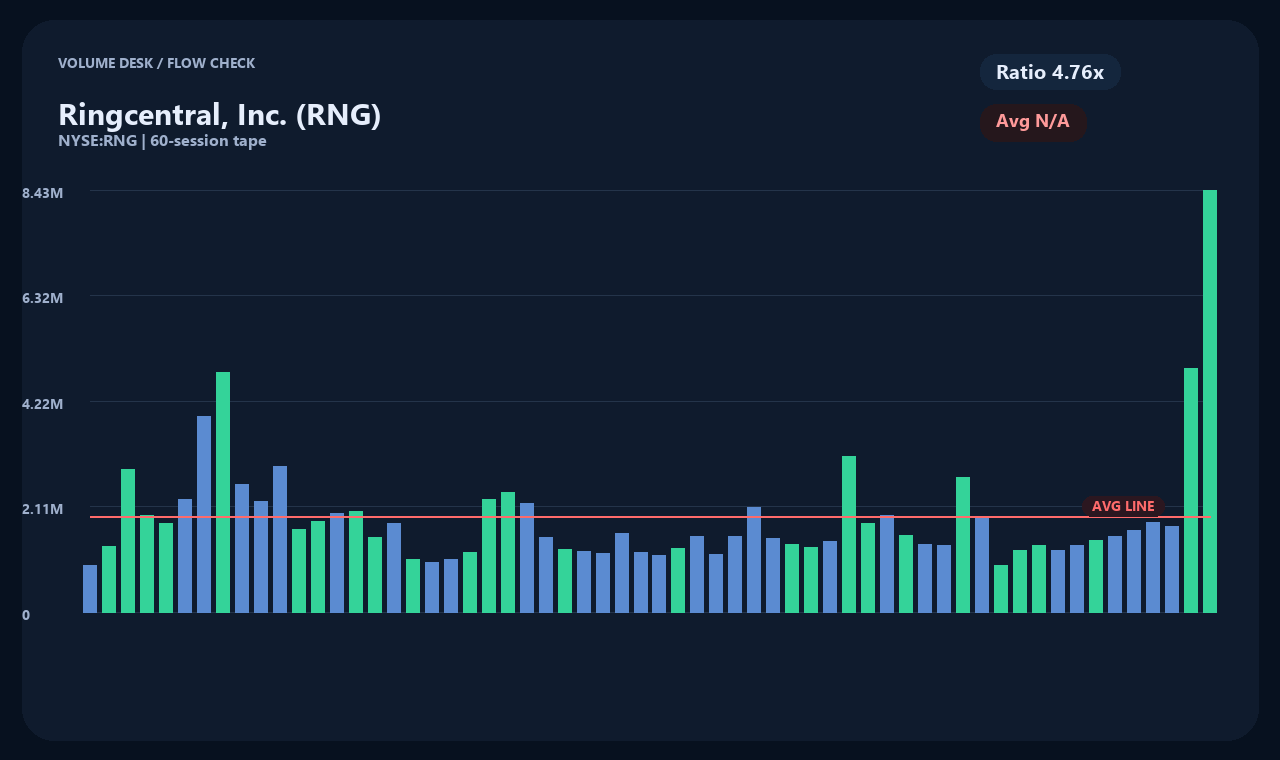Screen dimensions: 1280x760
Task: Click the 4.22M axis label
Action: point(43,404)
